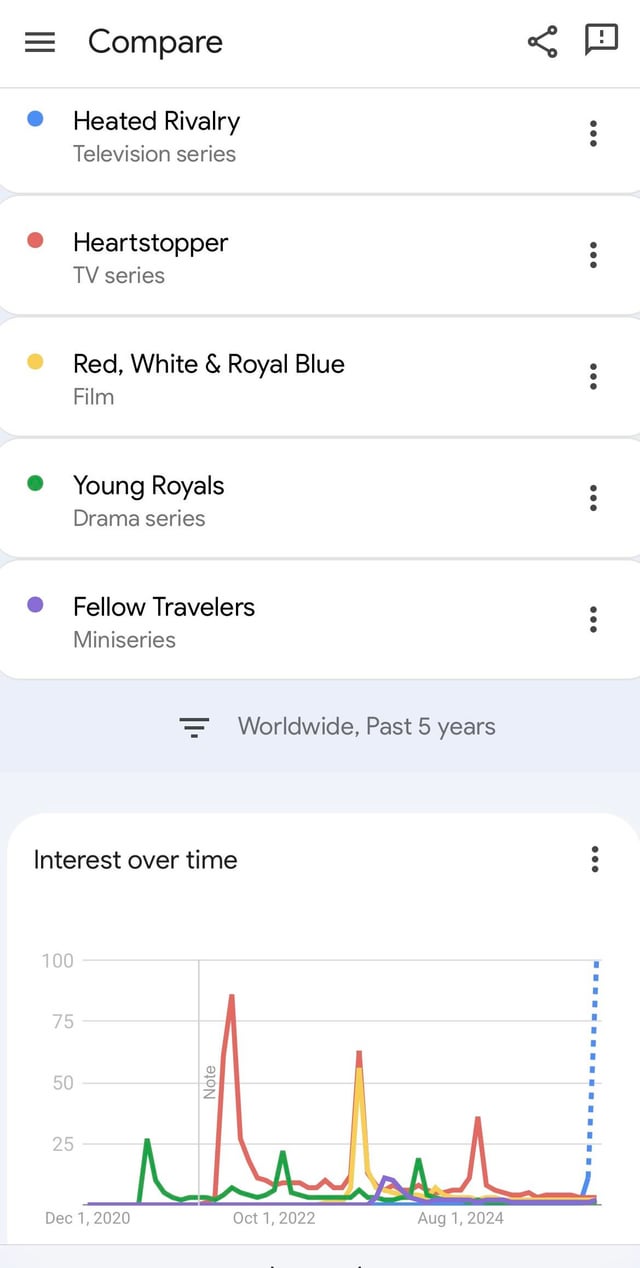The width and height of the screenshot is (640, 1268).
Task: Tap the Heartstopper red peak on chart
Action: click(x=231, y=996)
